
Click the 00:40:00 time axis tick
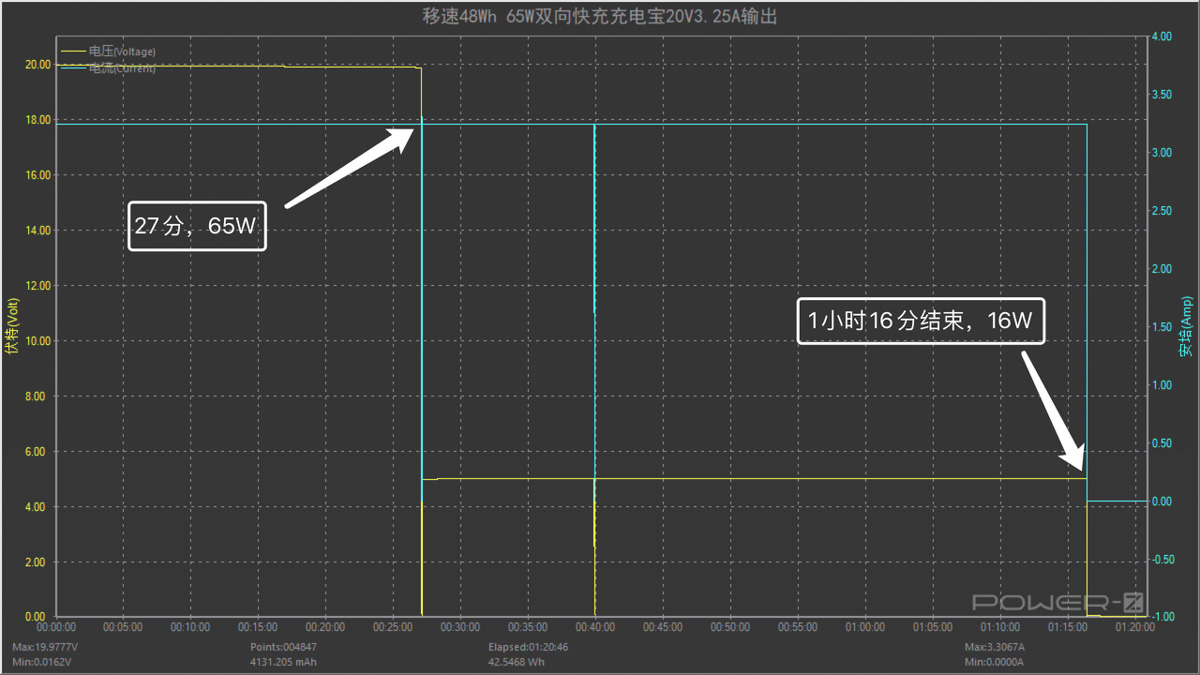595,627
